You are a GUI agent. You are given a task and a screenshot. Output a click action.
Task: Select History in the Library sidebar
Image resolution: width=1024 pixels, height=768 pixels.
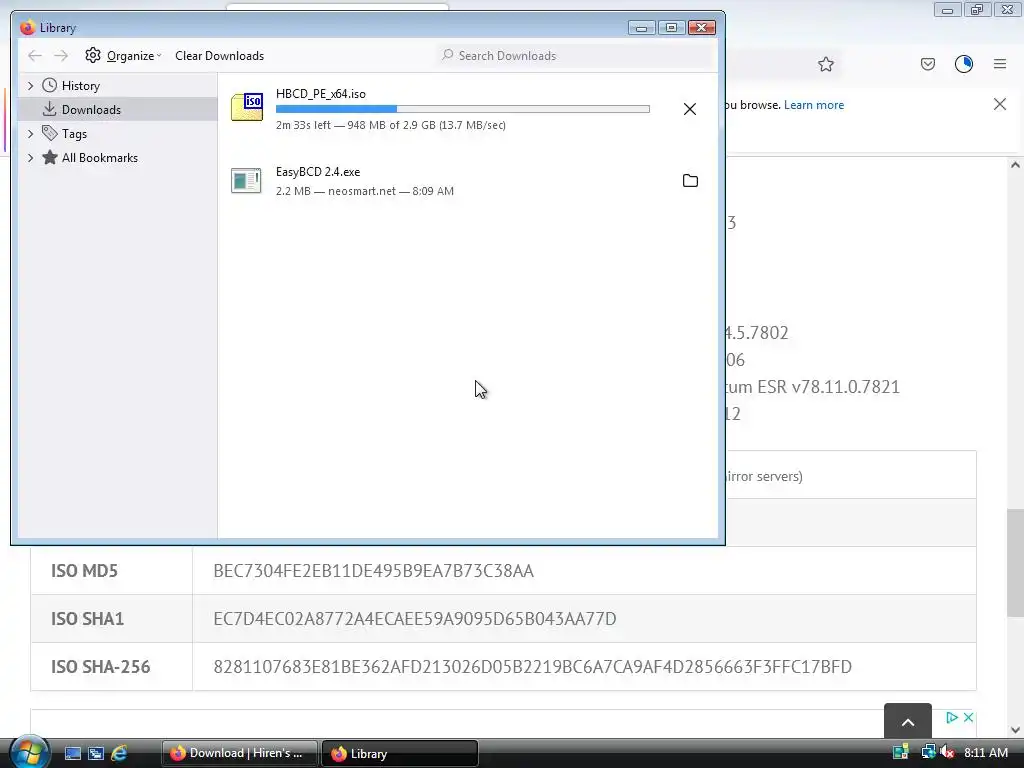tap(80, 86)
